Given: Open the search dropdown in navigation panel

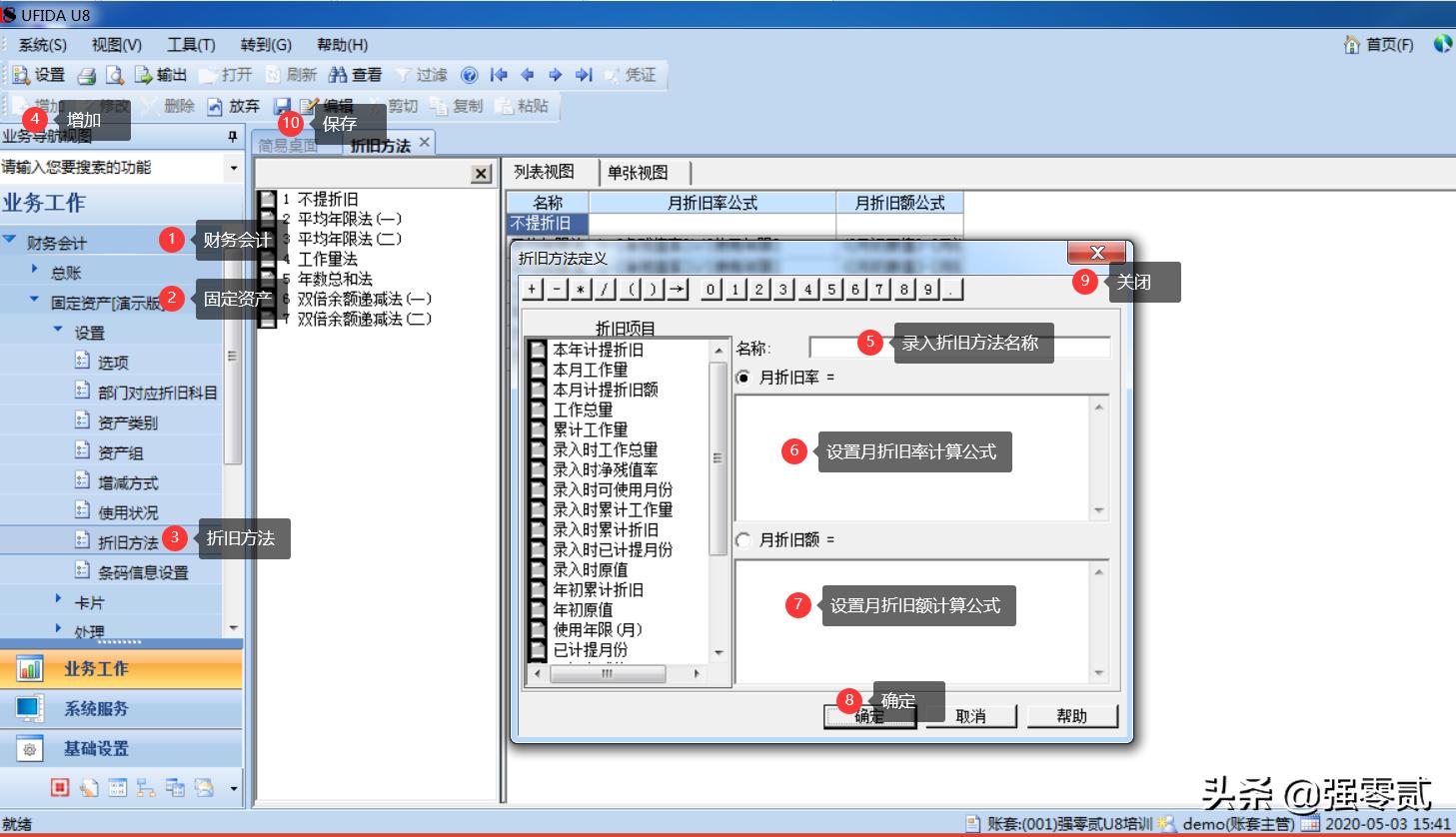Looking at the screenshot, I should coord(232,167).
